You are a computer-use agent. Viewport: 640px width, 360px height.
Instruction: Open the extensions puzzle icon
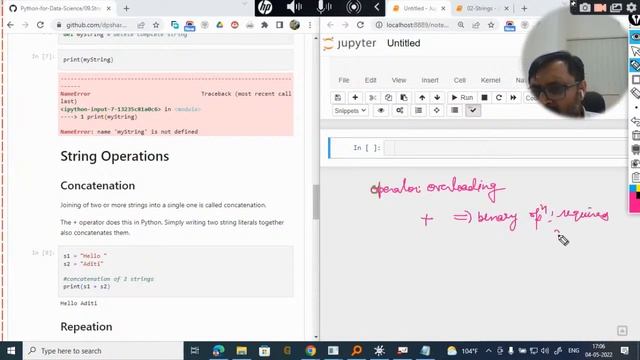point(264,25)
